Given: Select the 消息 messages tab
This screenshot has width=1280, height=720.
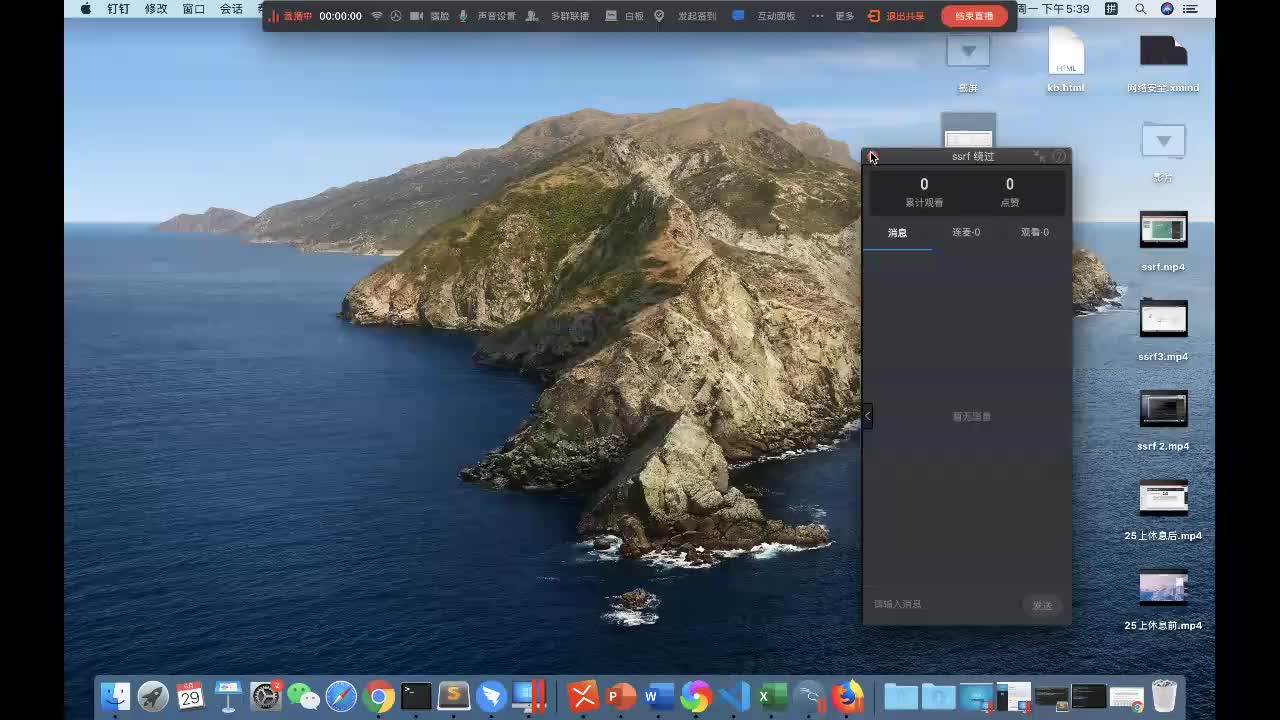Looking at the screenshot, I should [897, 232].
